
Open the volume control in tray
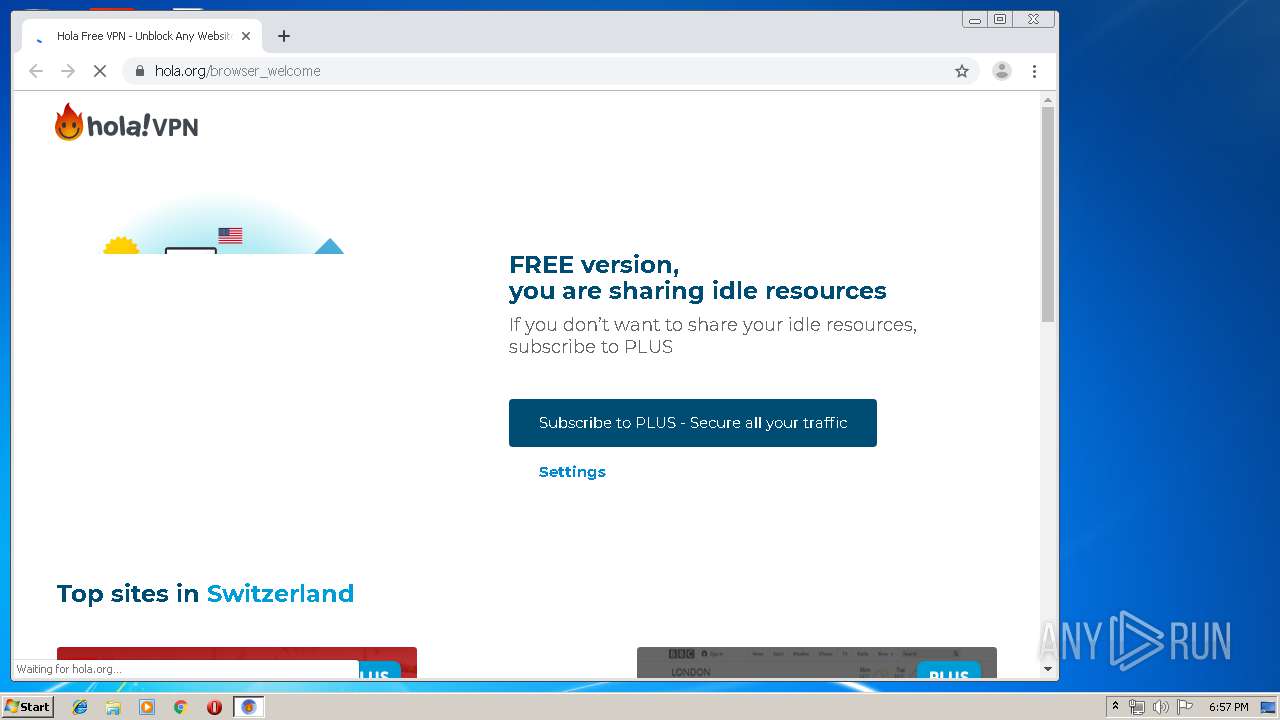(1160, 707)
